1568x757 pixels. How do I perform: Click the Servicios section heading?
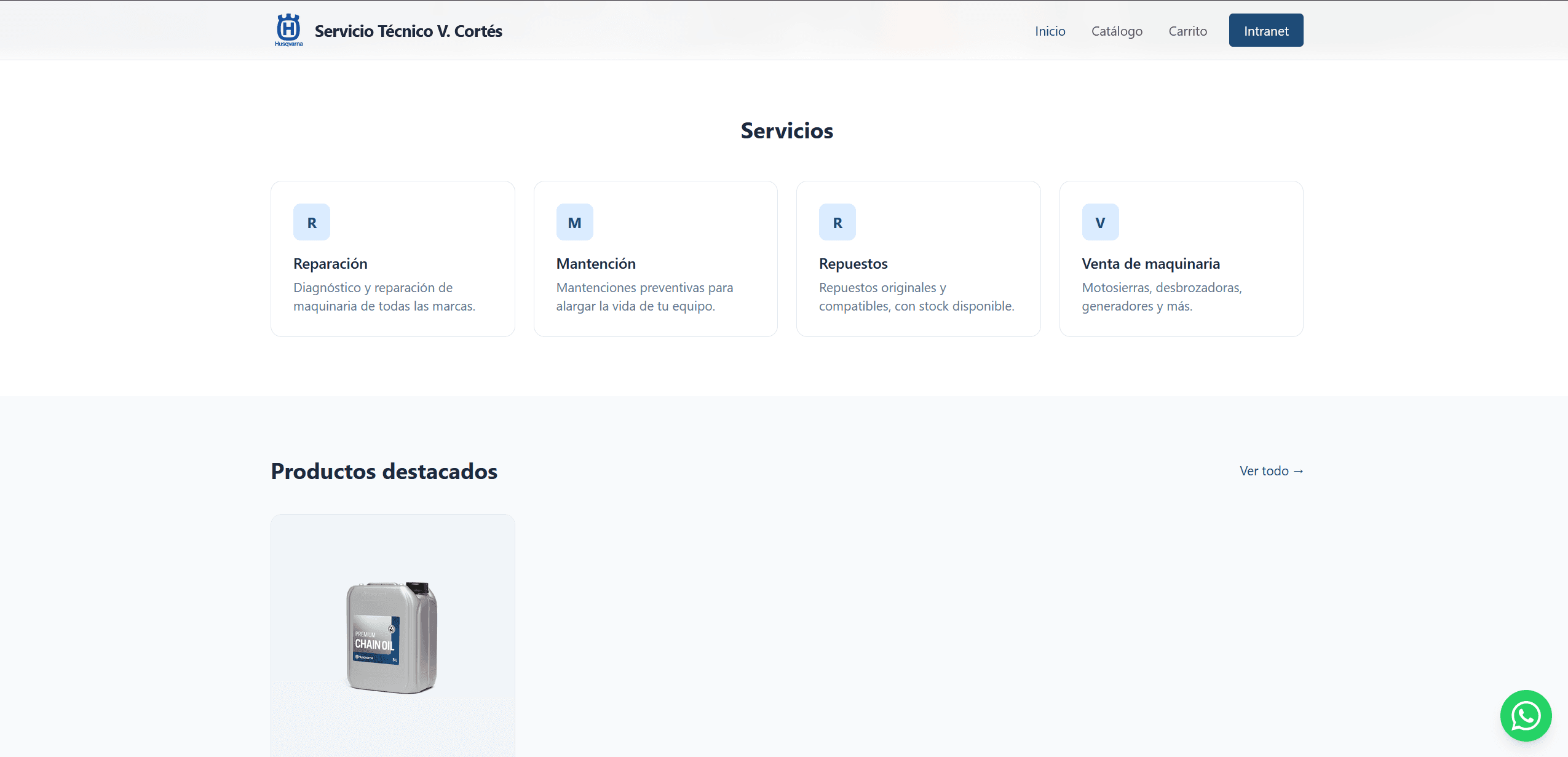click(x=786, y=130)
